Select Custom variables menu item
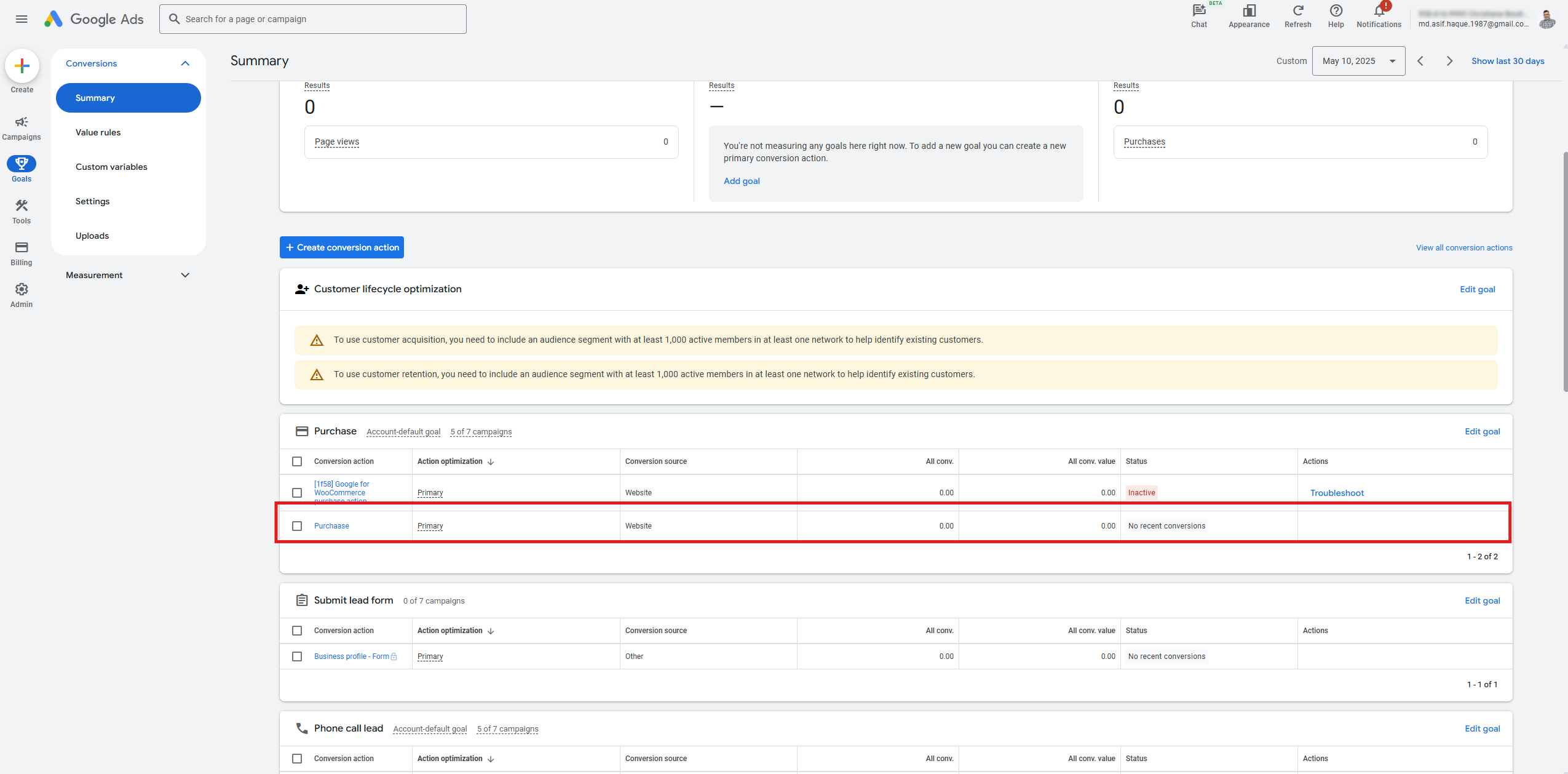This screenshot has width=1568, height=774. click(111, 167)
